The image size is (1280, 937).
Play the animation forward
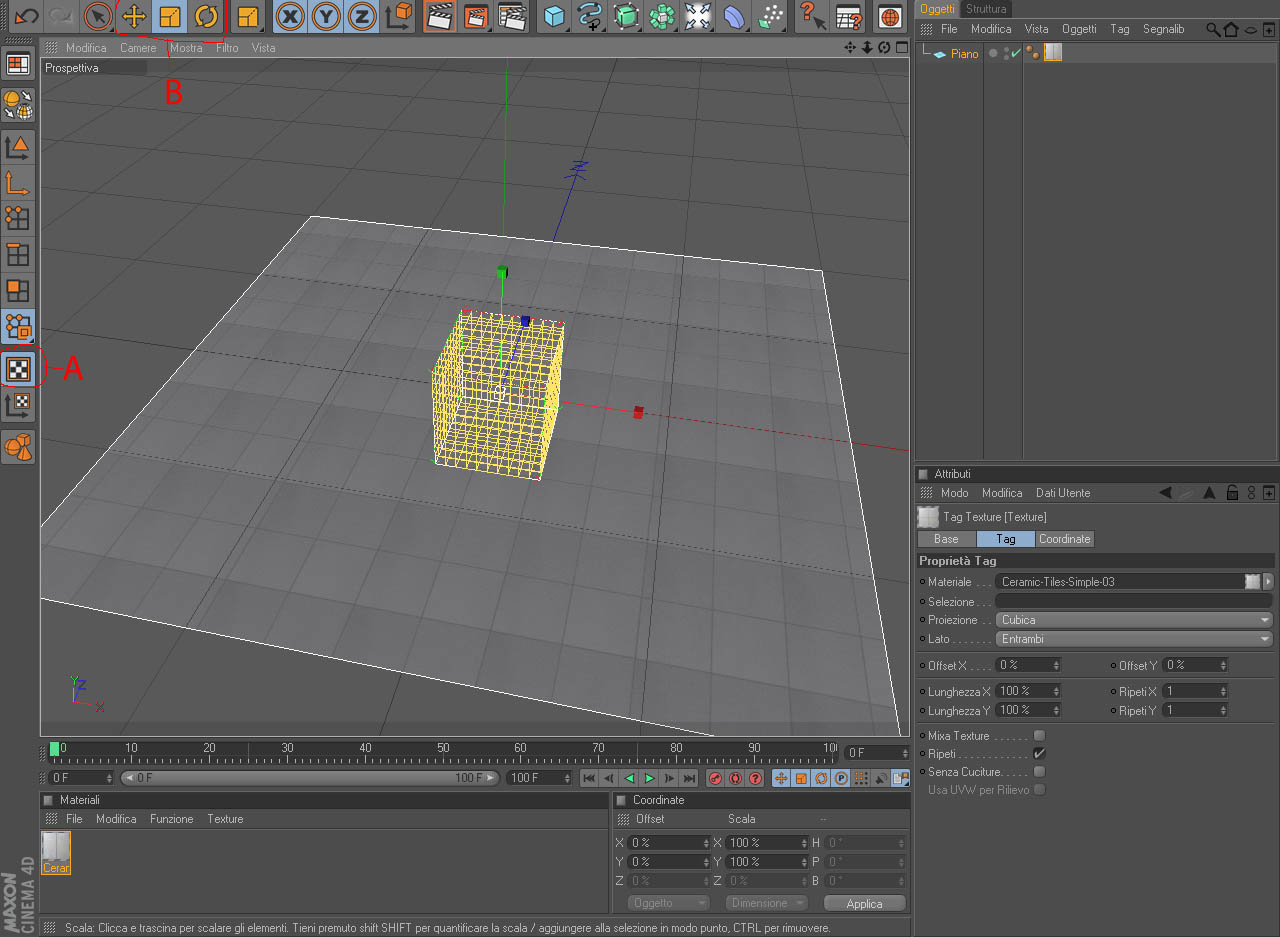coord(649,778)
